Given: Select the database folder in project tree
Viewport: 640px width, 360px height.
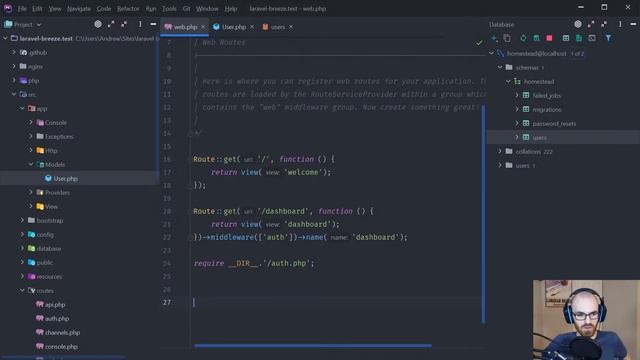Looking at the screenshot, I should [49, 248].
